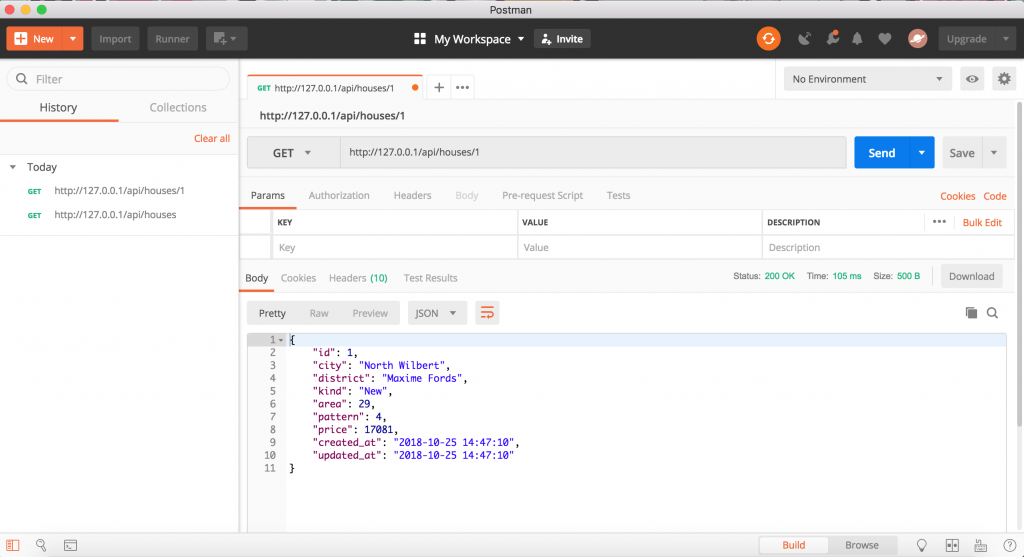Screen dimensions: 1024x557
Task: Open the user avatar profile icon
Action: coord(917,39)
